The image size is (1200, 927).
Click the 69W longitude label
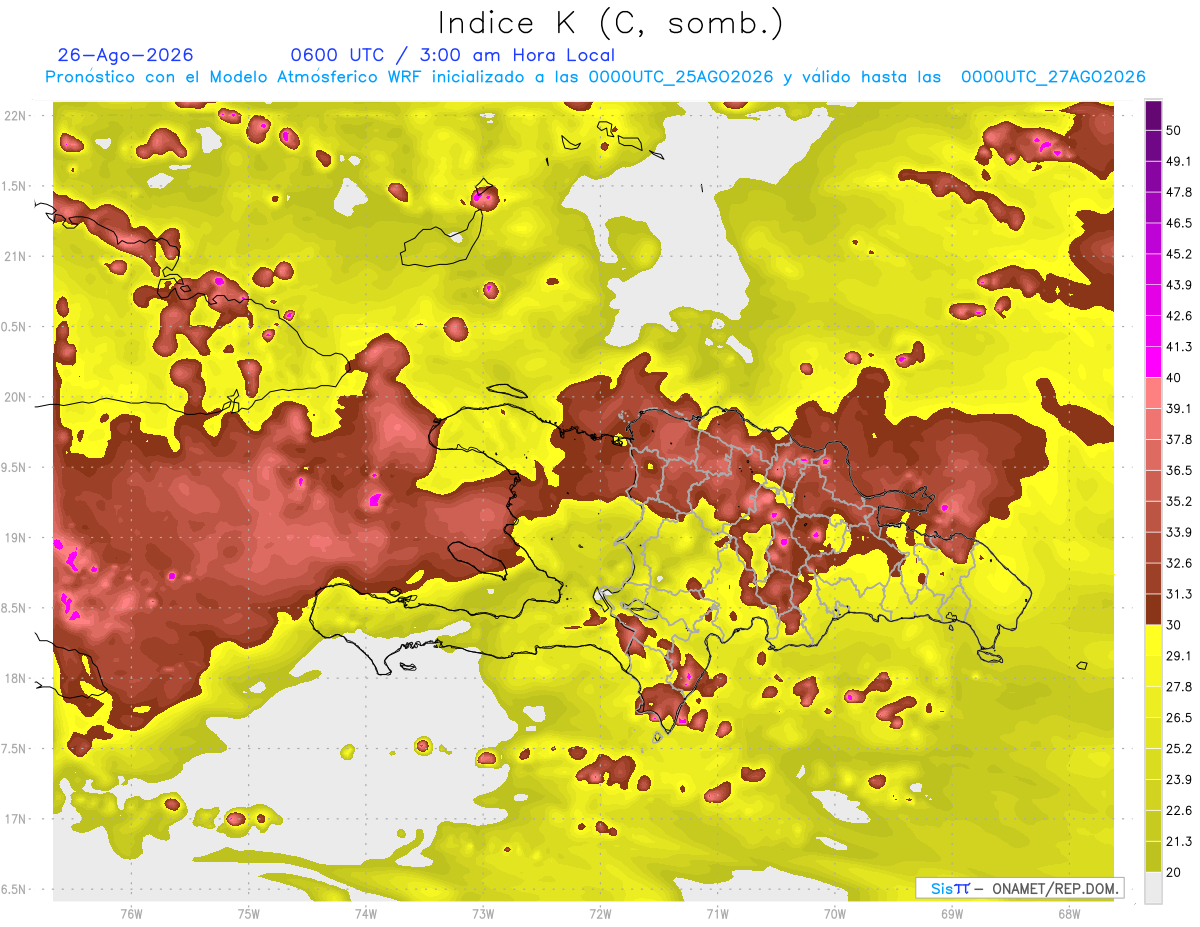[952, 913]
